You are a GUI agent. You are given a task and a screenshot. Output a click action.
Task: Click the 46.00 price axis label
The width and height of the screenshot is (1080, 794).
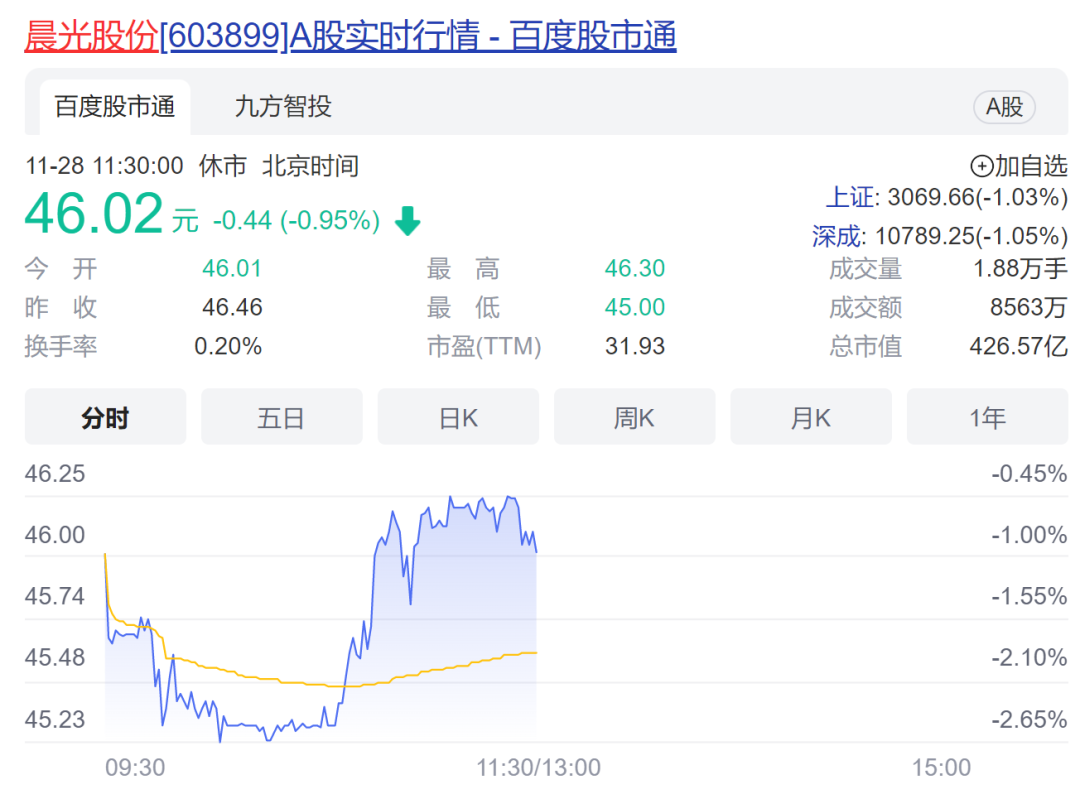click(x=55, y=535)
